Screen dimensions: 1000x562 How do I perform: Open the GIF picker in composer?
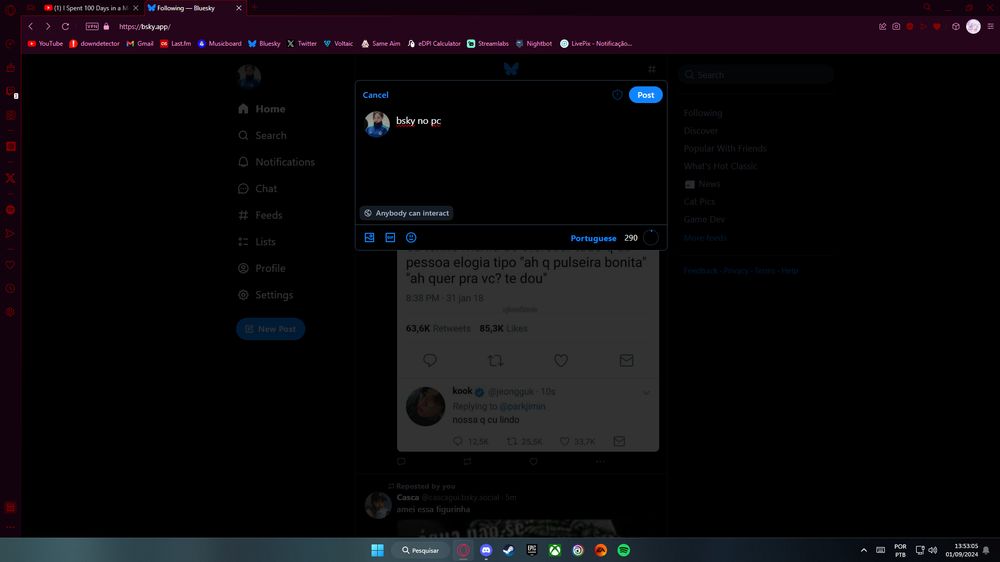tap(390, 237)
